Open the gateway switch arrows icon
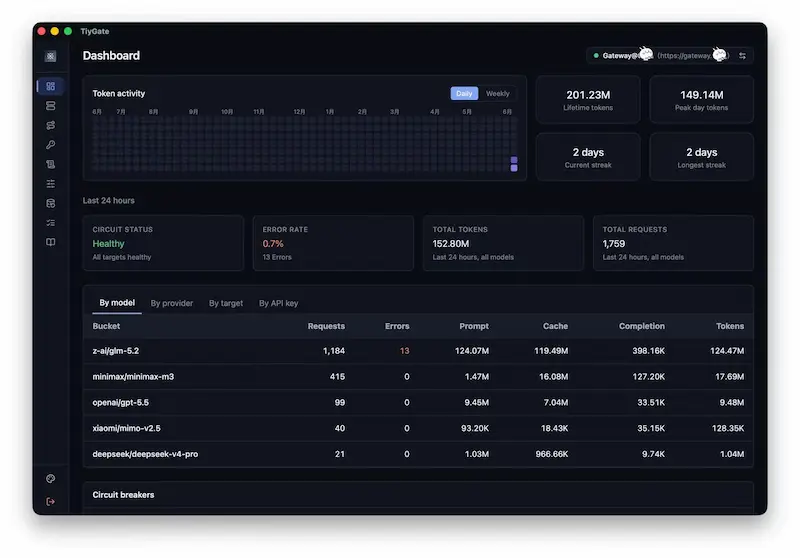800x558 pixels. (742, 56)
